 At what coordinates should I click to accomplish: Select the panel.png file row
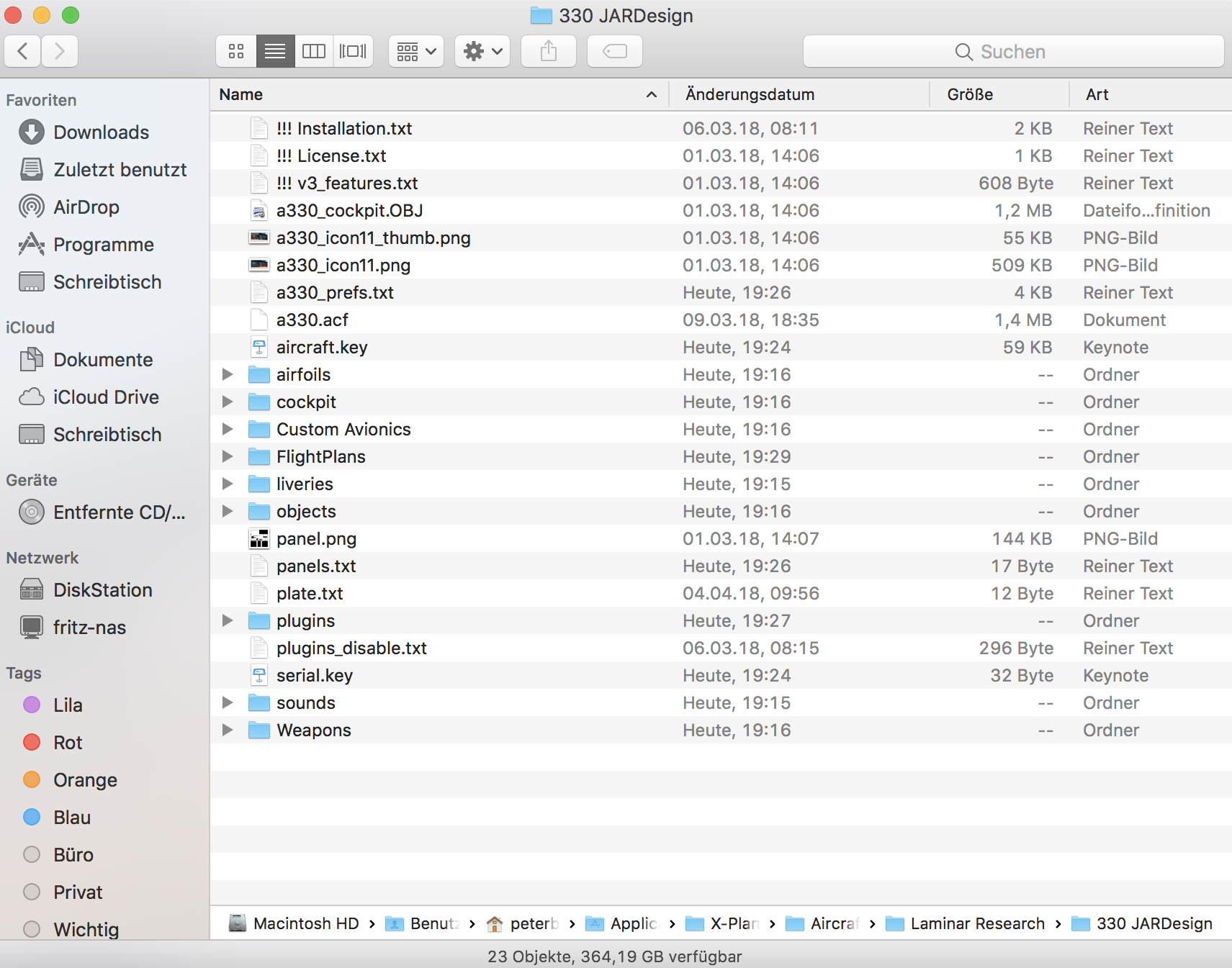(x=721, y=539)
